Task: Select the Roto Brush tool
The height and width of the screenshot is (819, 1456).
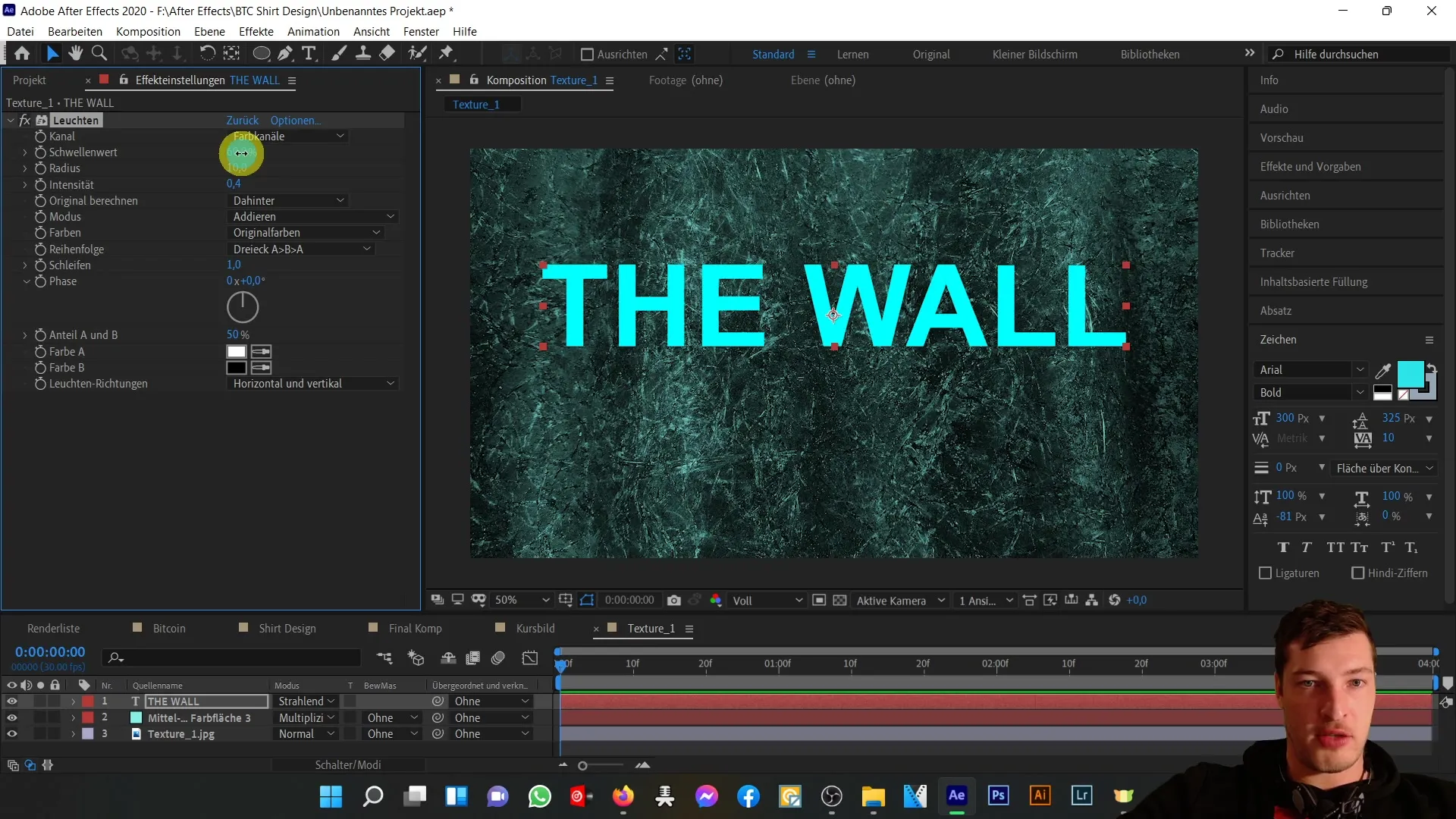Action: point(417,53)
